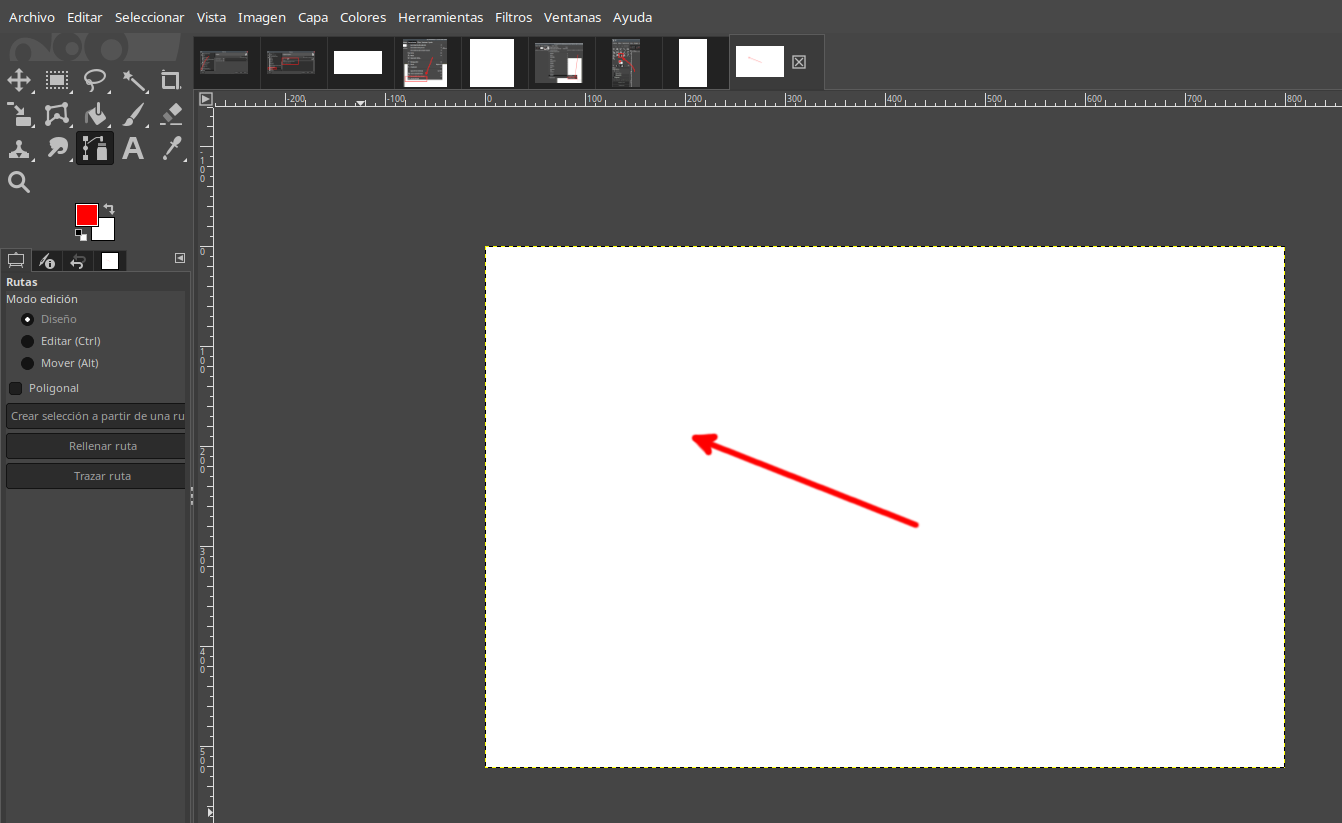This screenshot has height=823, width=1342.
Task: Open the dock tab configuration menu arrow
Action: click(x=180, y=258)
